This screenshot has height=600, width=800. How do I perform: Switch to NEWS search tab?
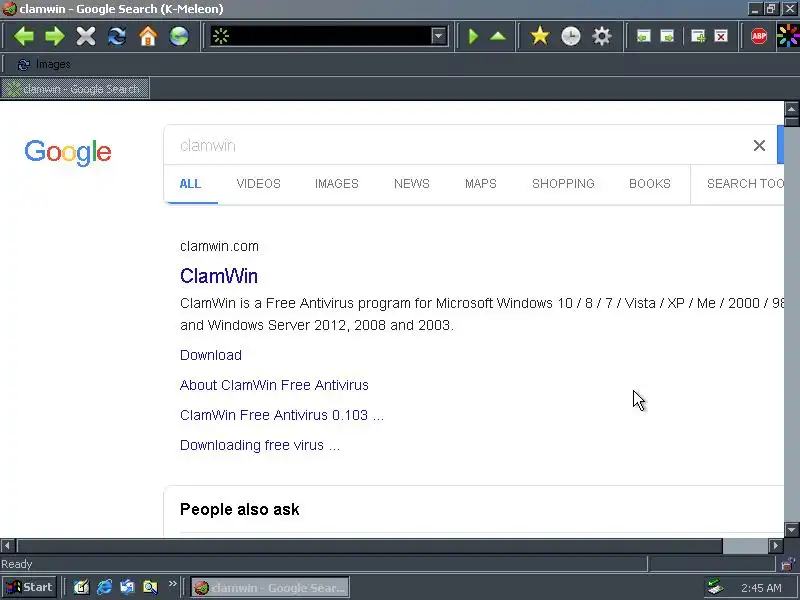pos(412,184)
